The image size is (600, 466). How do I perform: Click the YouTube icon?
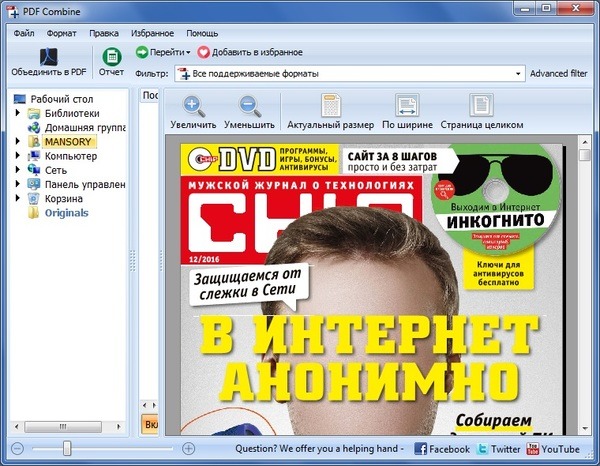point(532,449)
